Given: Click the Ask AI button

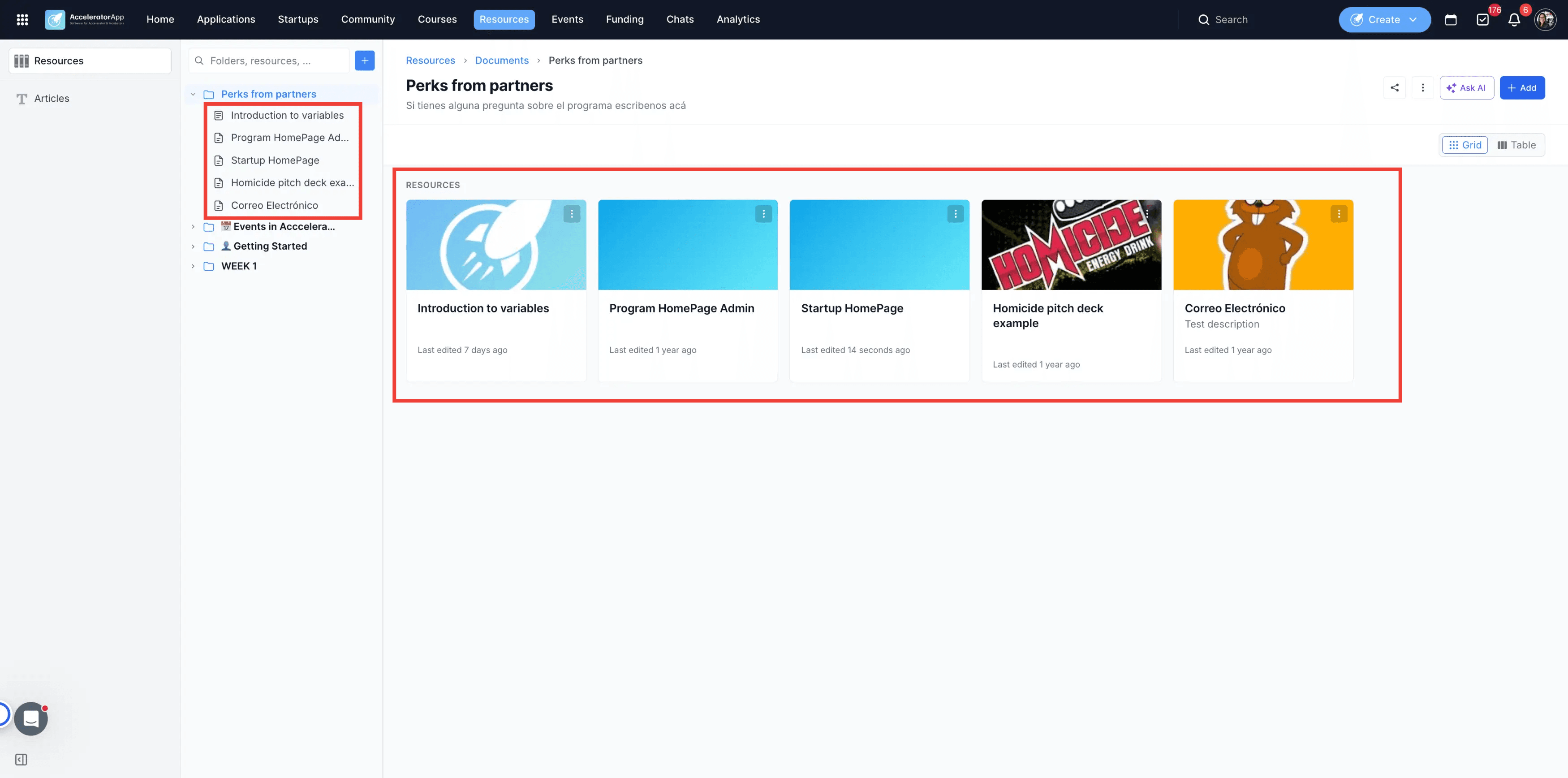Looking at the screenshot, I should (x=1466, y=88).
